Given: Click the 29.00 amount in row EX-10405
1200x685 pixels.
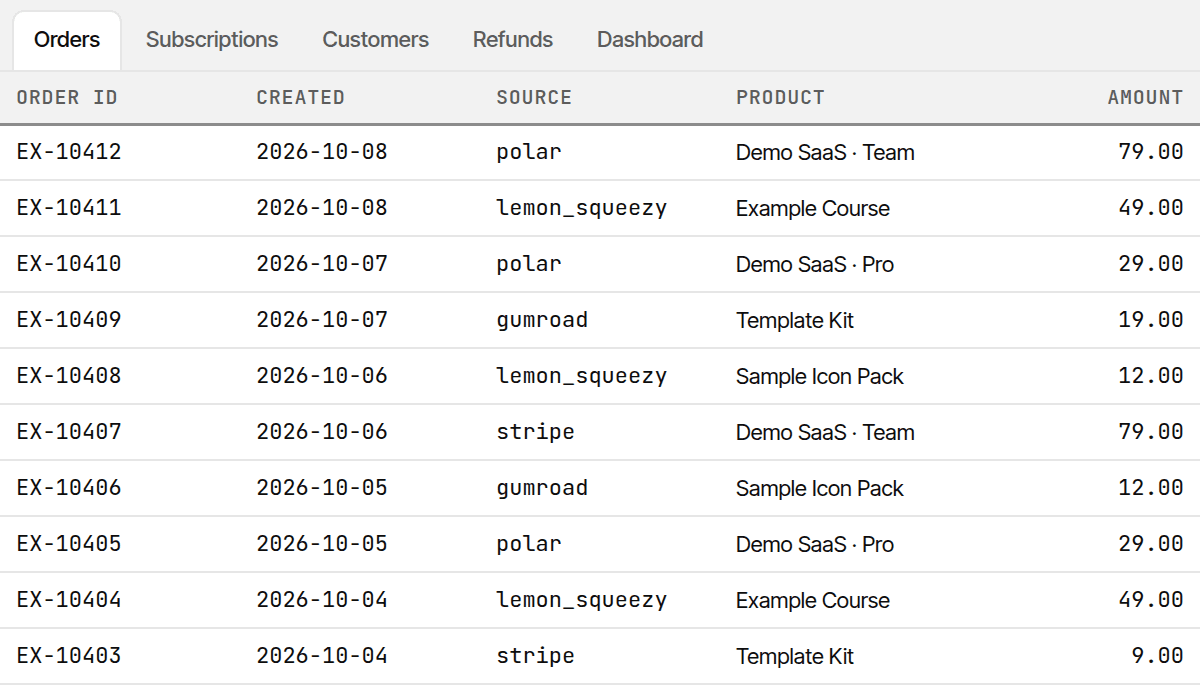Looking at the screenshot, I should [1151, 544].
